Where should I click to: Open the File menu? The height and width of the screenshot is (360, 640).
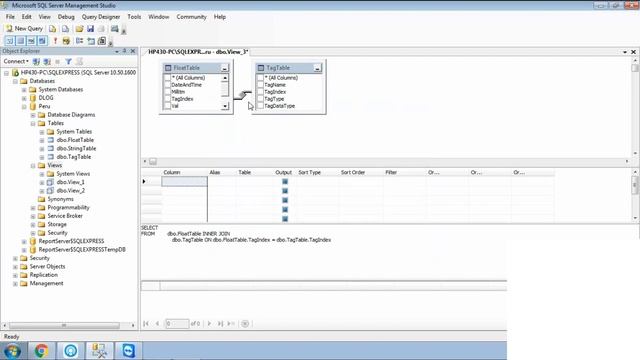coord(10,17)
